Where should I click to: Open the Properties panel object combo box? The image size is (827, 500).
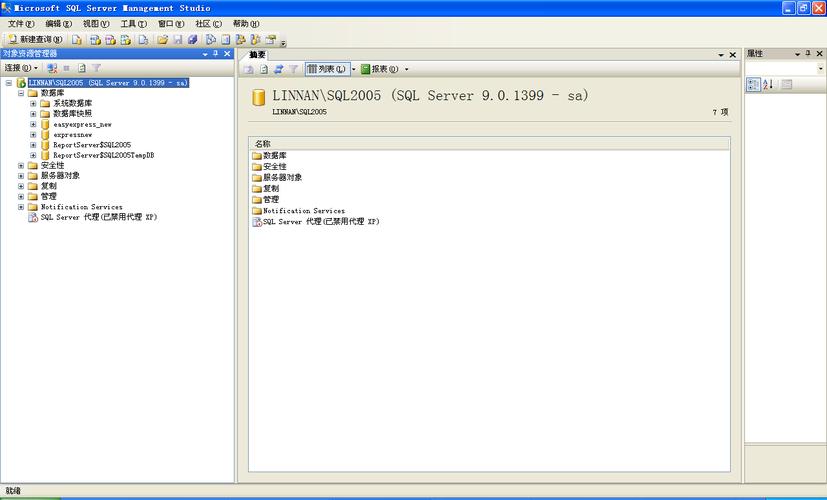coord(784,69)
